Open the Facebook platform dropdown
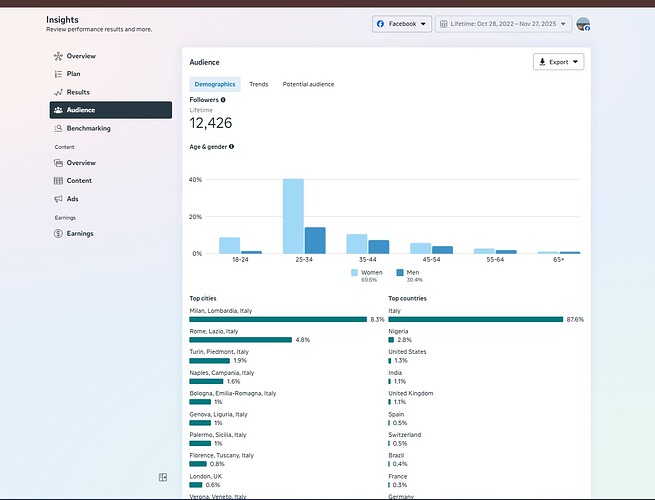655x500 pixels. (401, 24)
